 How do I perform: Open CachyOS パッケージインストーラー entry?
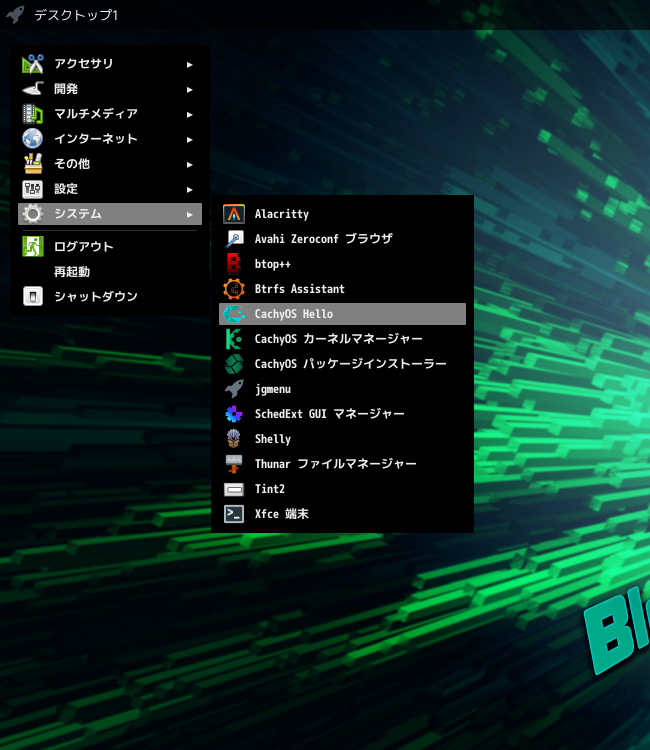pyautogui.click(x=342, y=364)
